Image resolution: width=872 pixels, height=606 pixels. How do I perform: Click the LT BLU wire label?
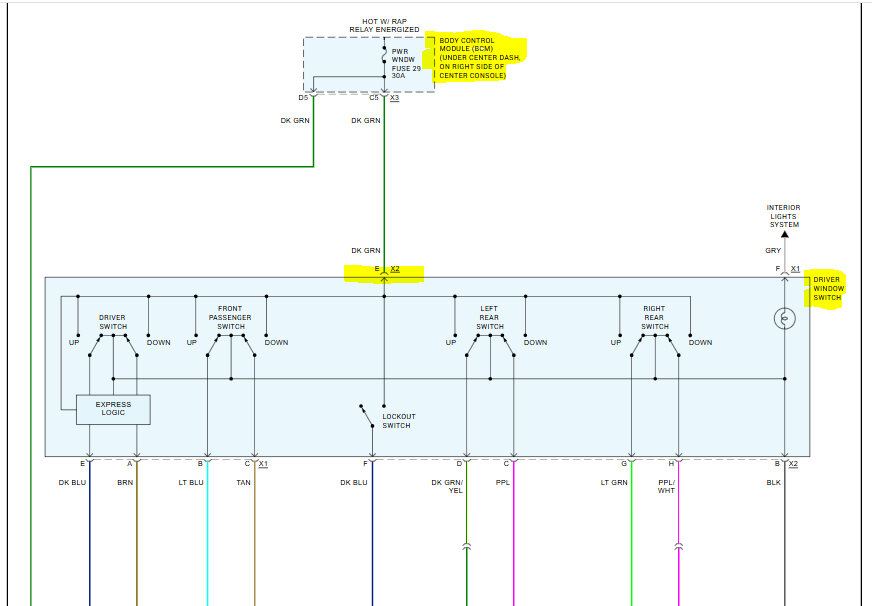(x=191, y=483)
